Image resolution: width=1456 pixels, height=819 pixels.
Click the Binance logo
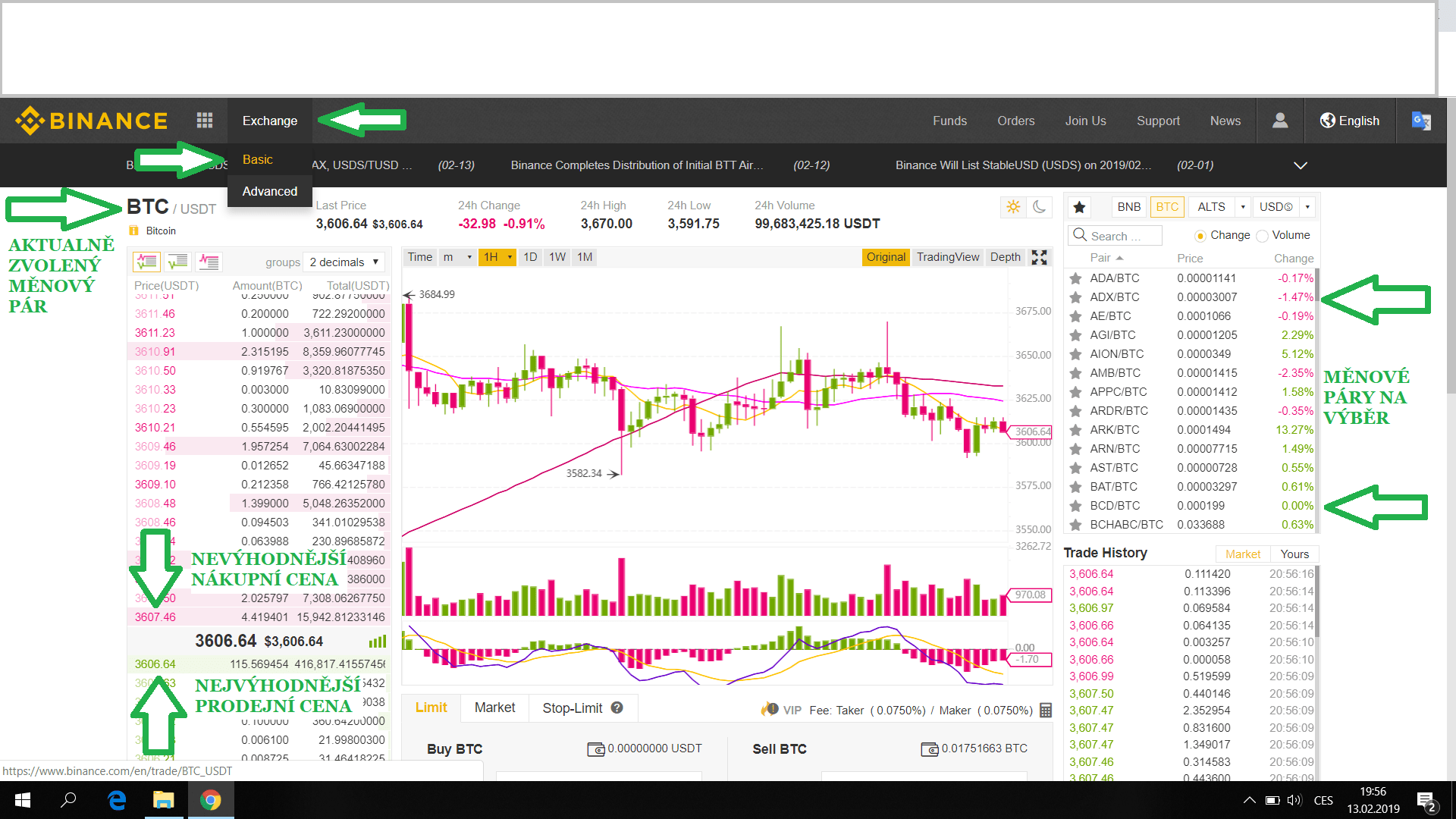[x=92, y=121]
